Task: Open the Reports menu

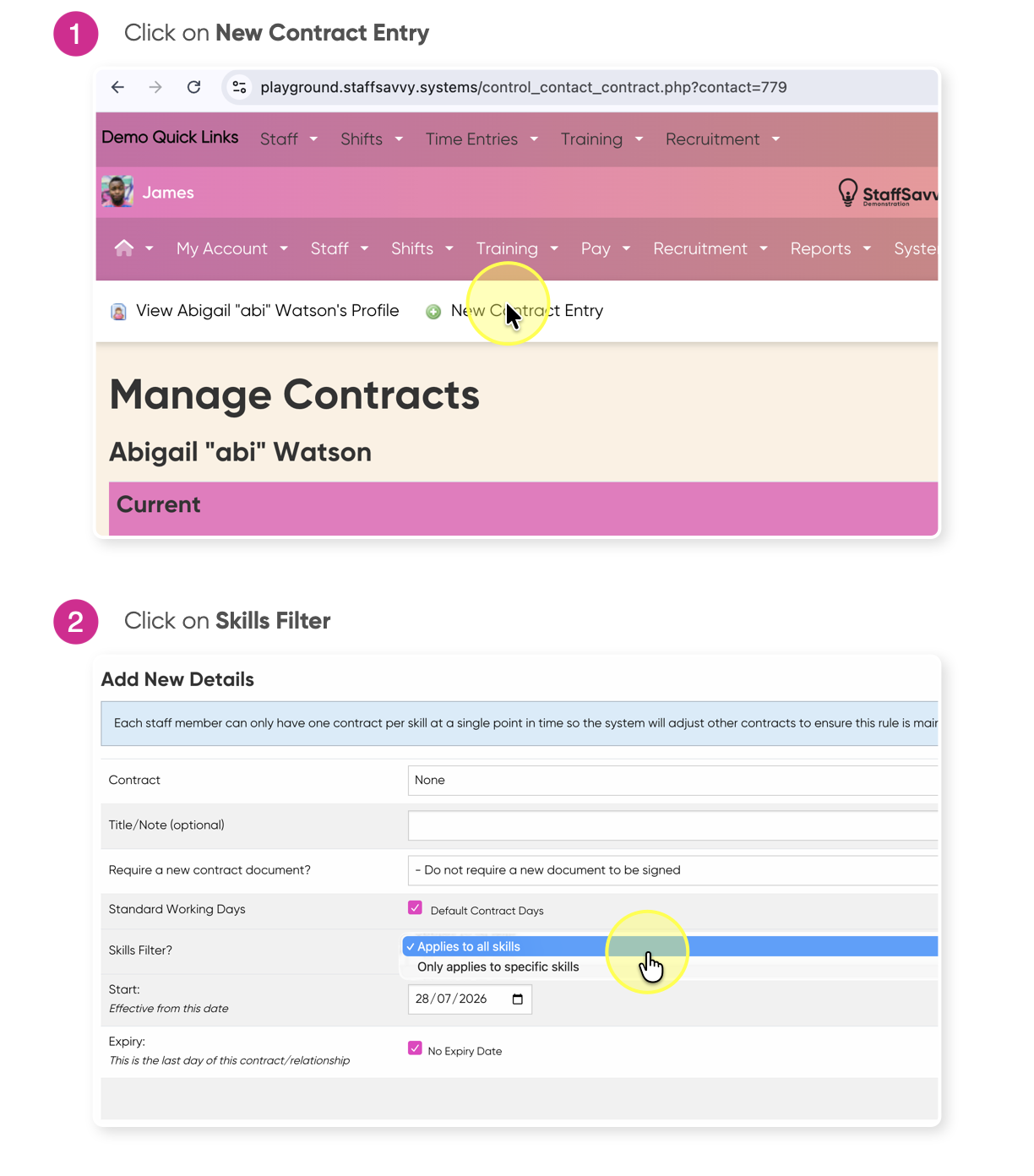Action: (830, 248)
